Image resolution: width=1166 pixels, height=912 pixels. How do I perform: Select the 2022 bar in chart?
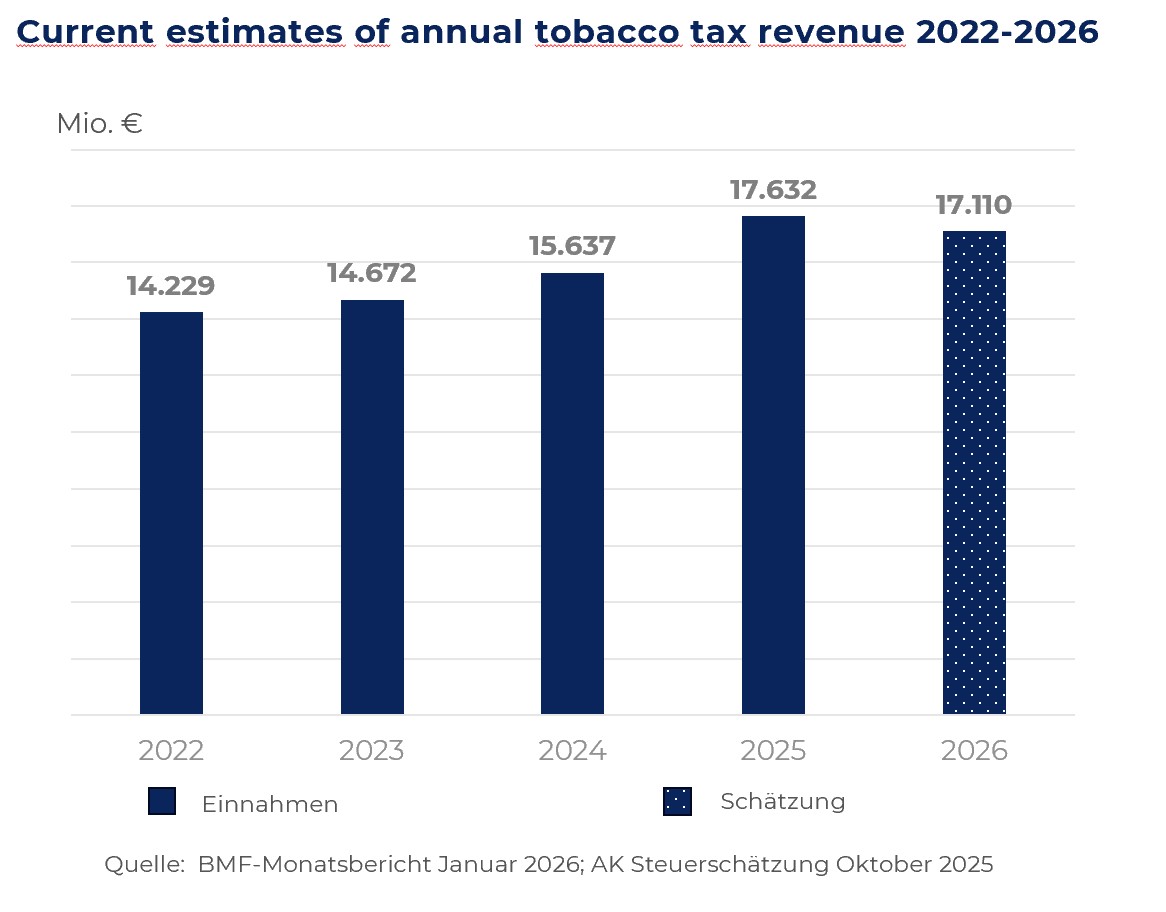pyautogui.click(x=171, y=513)
